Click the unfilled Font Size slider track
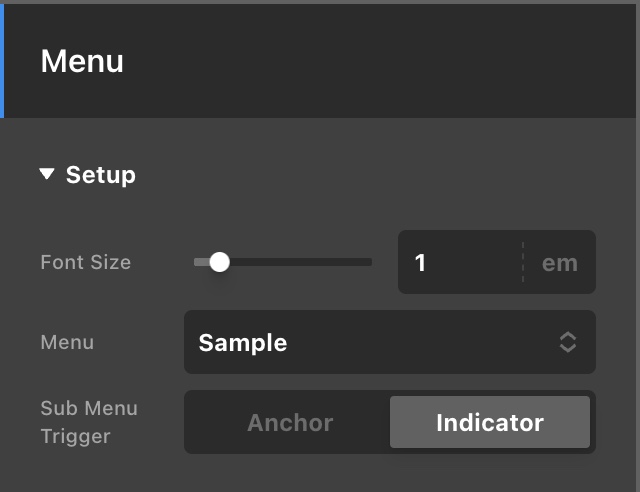The height and width of the screenshot is (492, 640). (301, 262)
